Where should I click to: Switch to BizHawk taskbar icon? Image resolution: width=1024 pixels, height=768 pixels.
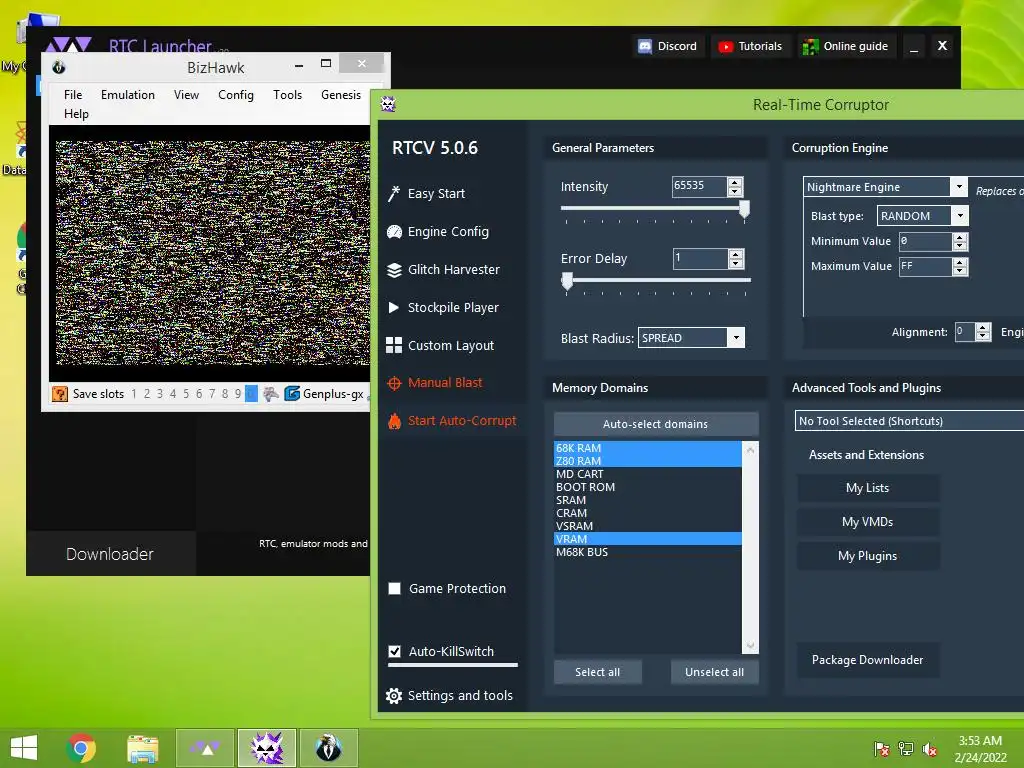328,748
